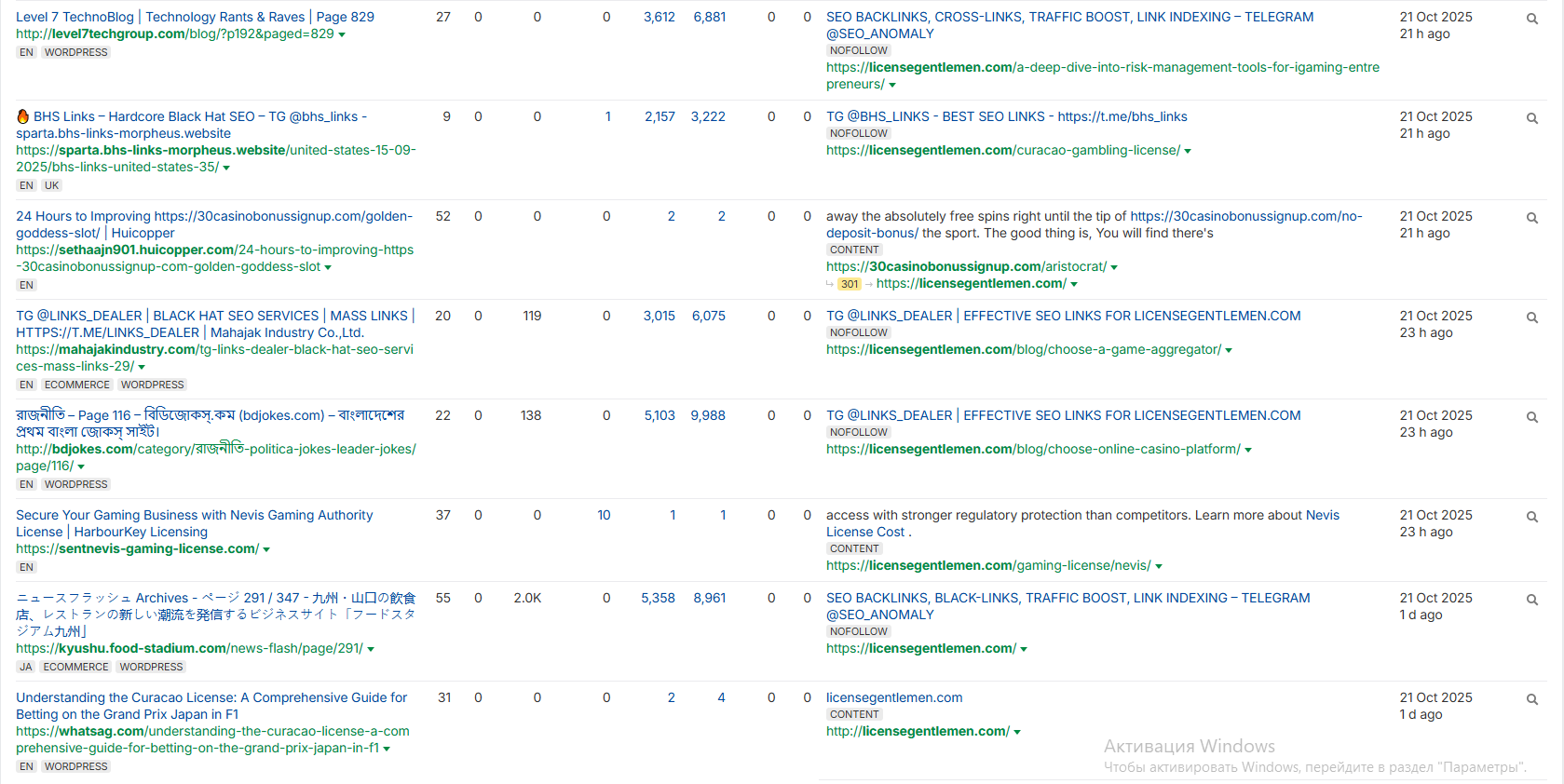The image size is (1564, 784).
Task: Expand the caret next to sentnevis-gaming-license.com URL
Action: coord(266,549)
